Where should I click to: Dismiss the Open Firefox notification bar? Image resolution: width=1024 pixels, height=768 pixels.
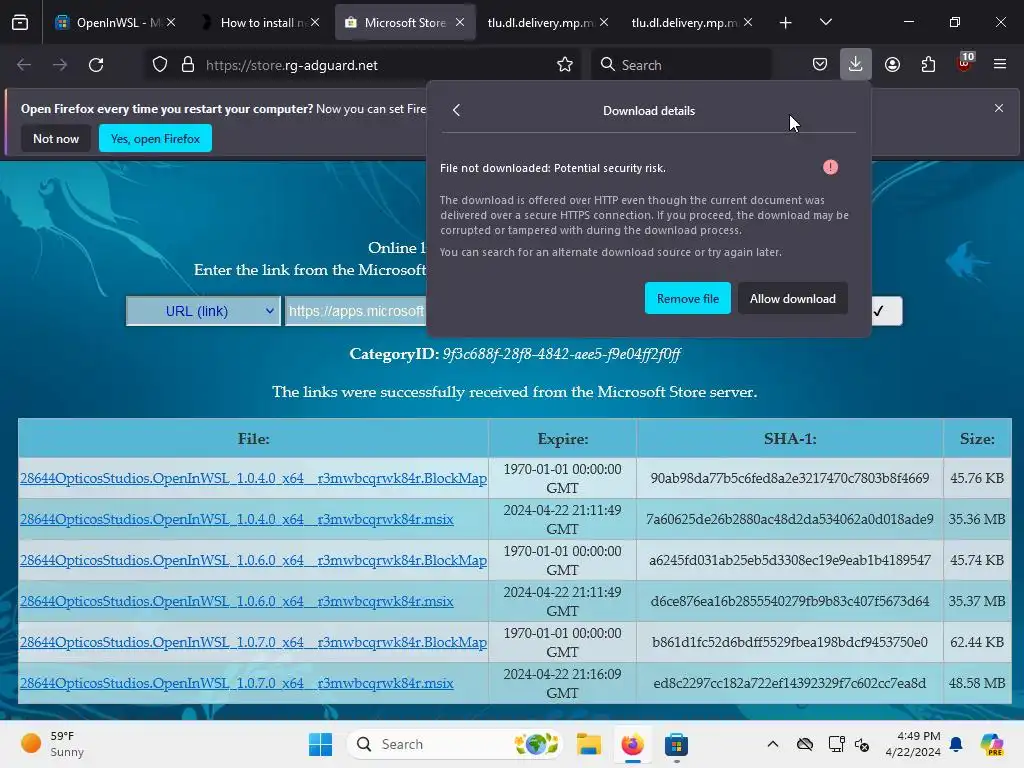999,108
